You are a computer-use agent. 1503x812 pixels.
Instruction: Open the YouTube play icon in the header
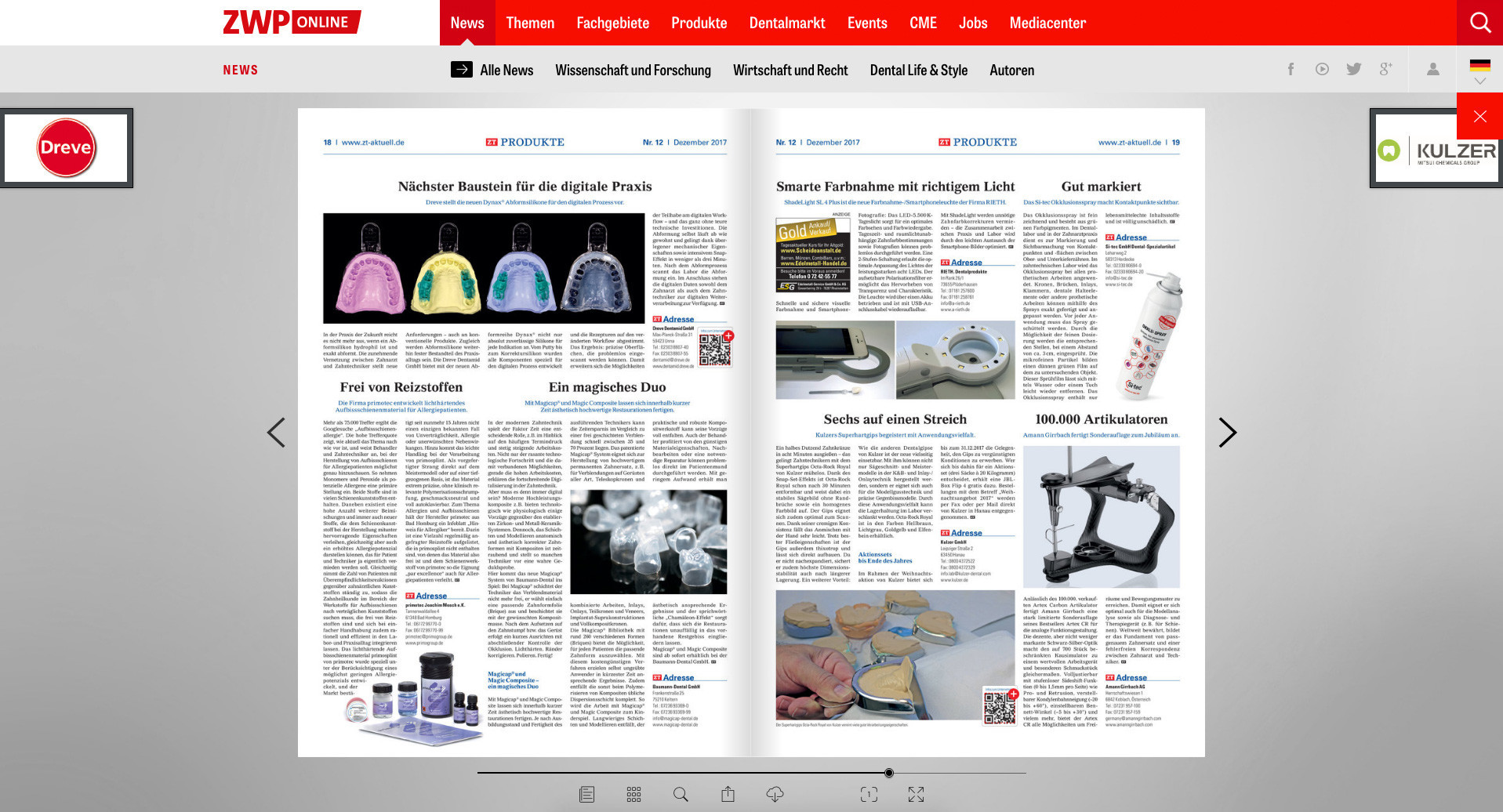point(1322,69)
